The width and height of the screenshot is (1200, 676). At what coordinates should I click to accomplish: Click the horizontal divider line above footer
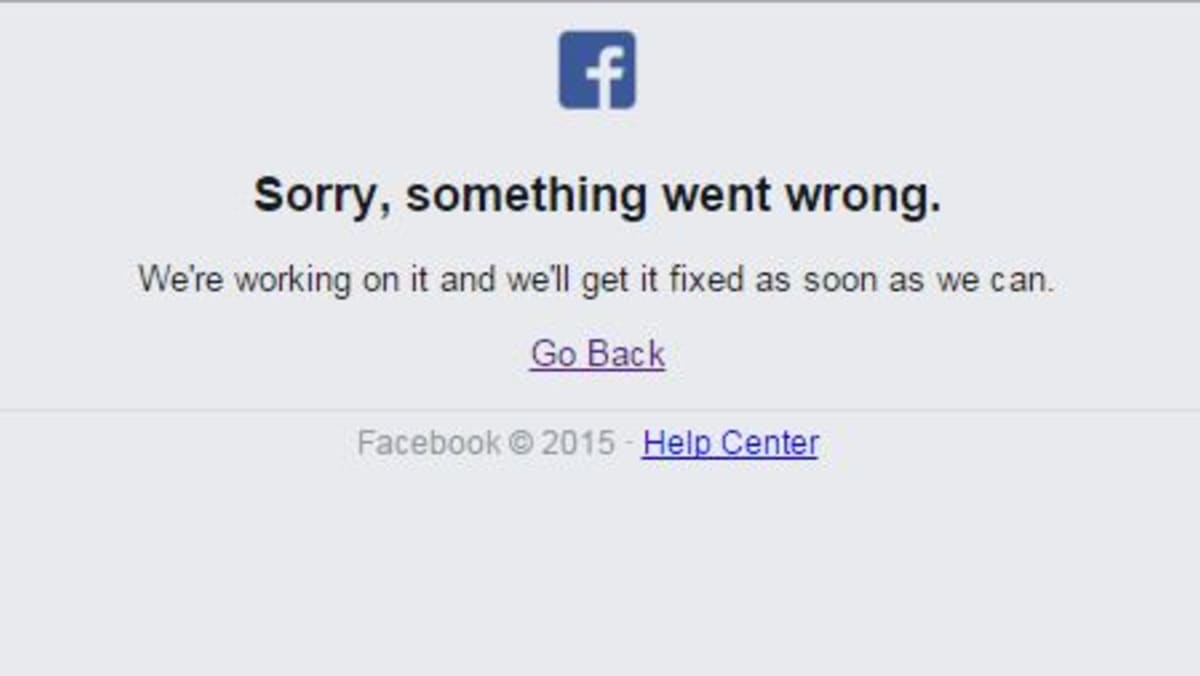pyautogui.click(x=600, y=409)
